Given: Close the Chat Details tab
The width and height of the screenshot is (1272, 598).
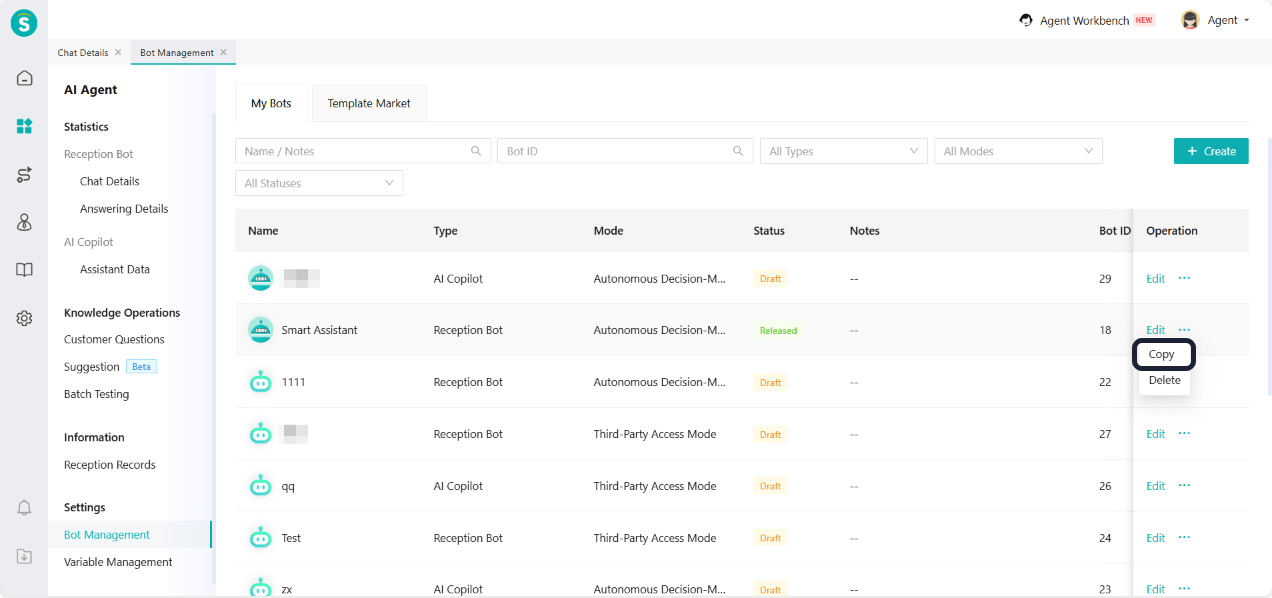Looking at the screenshot, I should pos(118,52).
